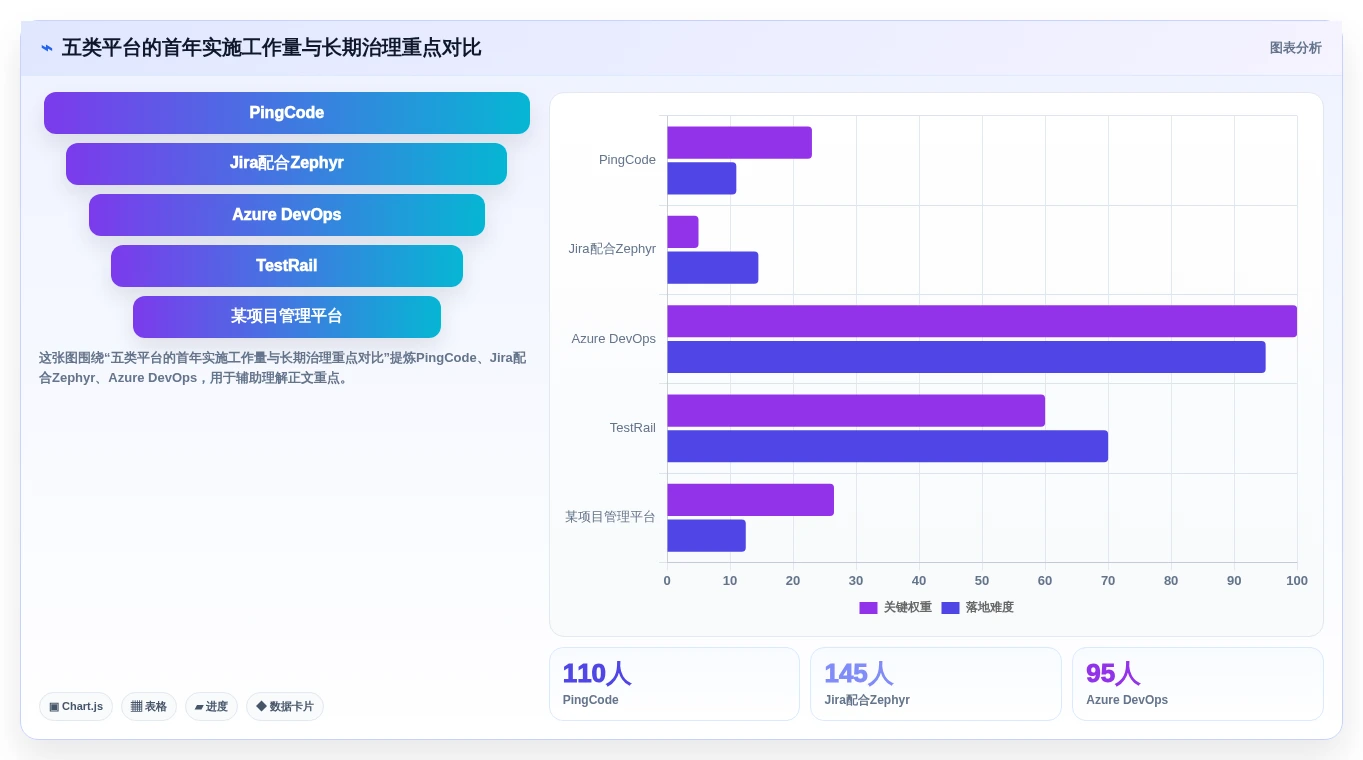Toggle the 关键权重 legend swatch
The width and height of the screenshot is (1363, 760).
(868, 608)
